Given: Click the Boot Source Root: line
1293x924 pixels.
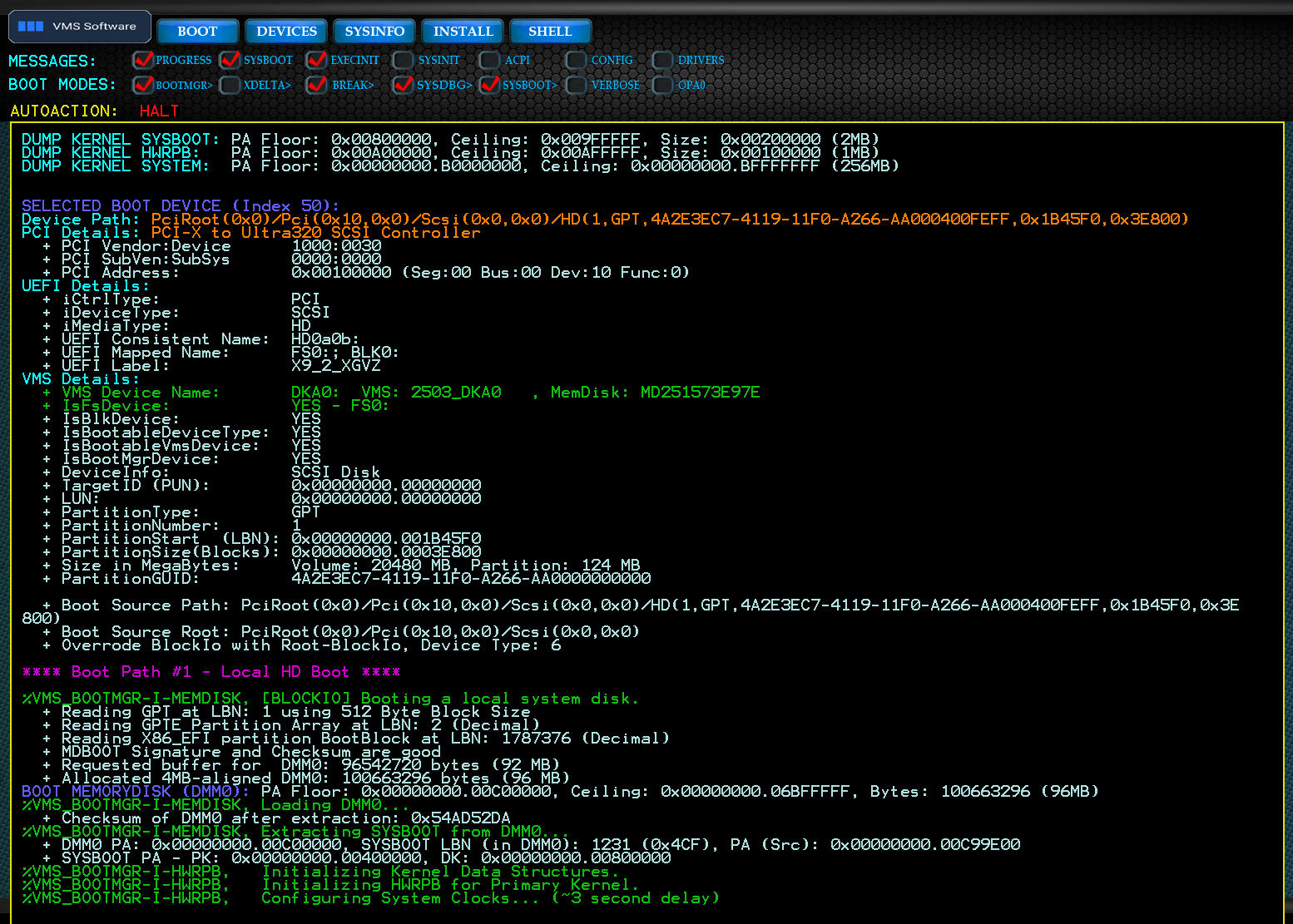Looking at the screenshot, I should (x=341, y=631).
